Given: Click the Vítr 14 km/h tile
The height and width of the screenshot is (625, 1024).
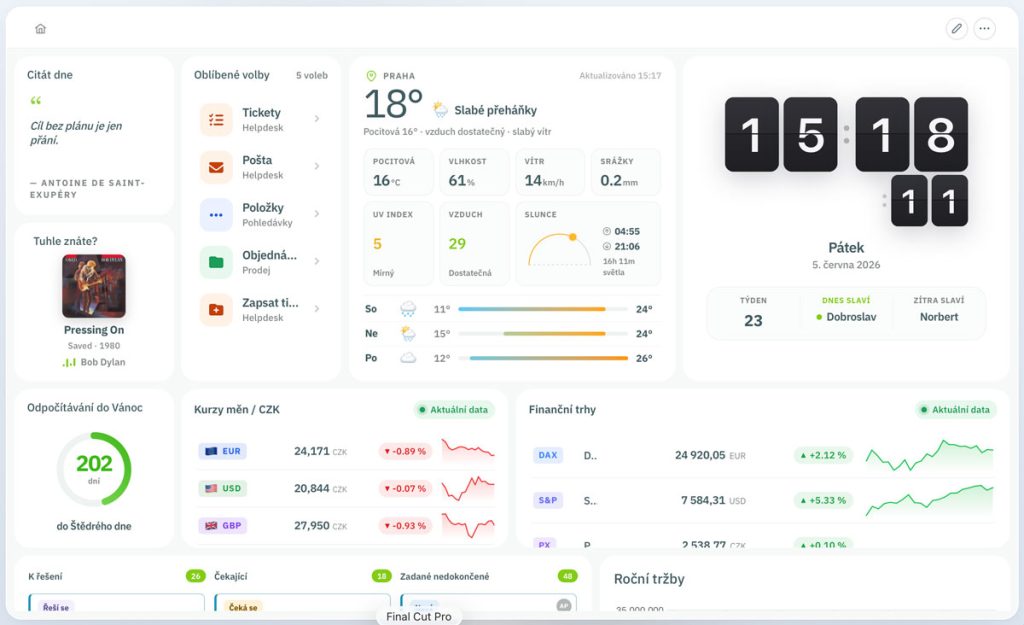Looking at the screenshot, I should [x=550, y=172].
